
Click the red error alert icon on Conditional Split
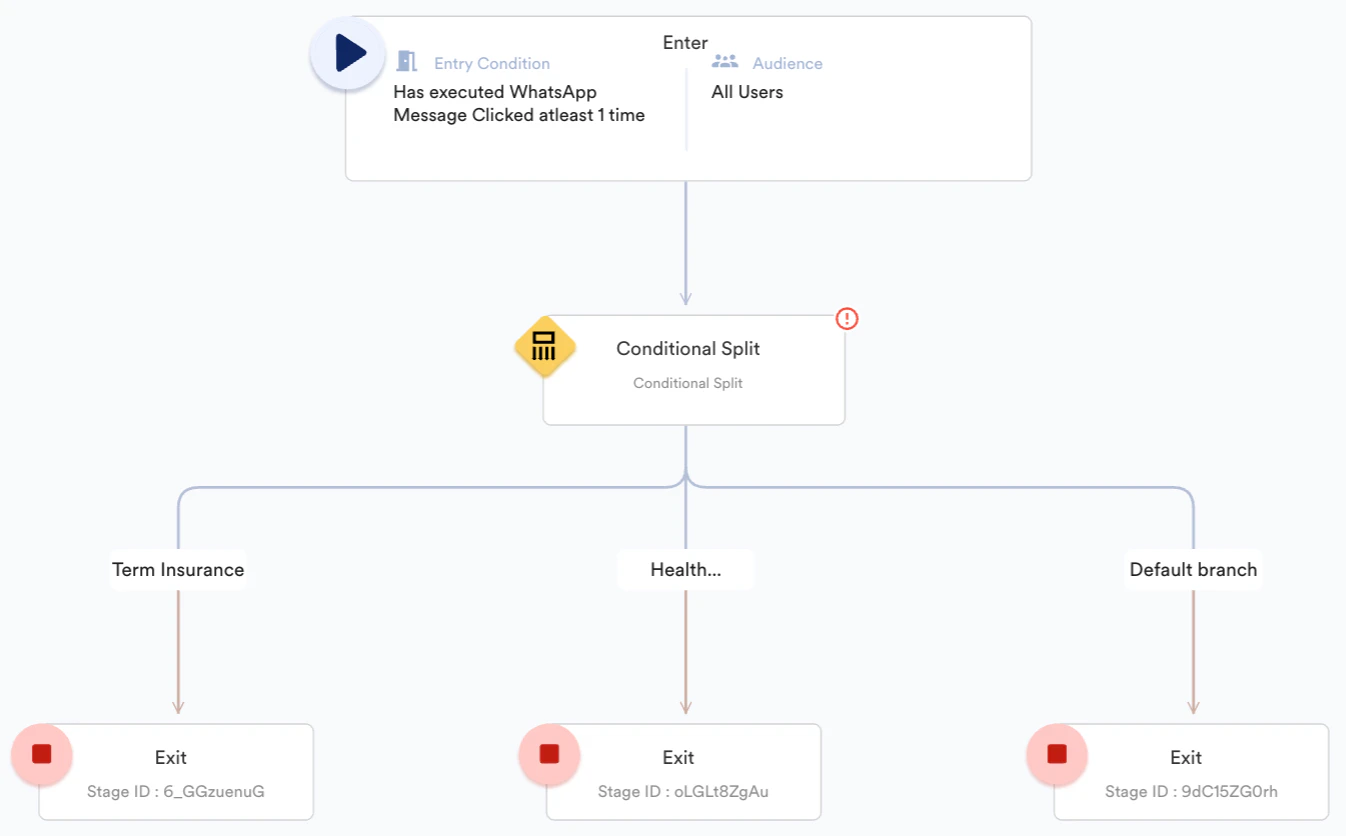click(846, 318)
